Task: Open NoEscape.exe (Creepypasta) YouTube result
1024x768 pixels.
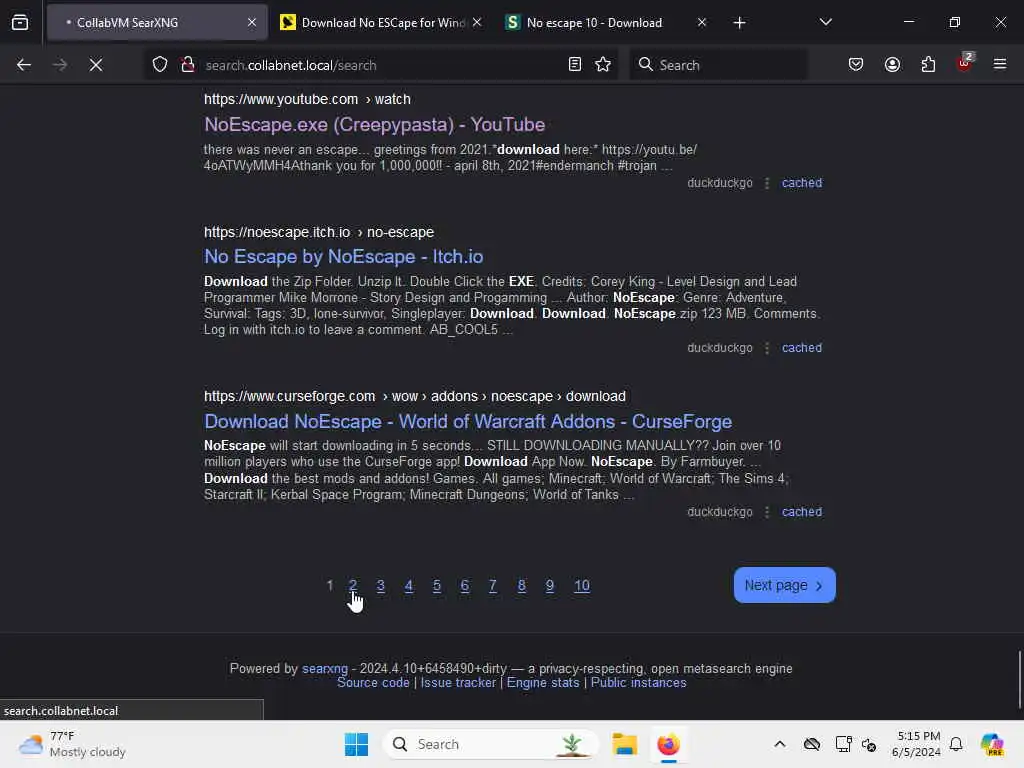Action: coord(374,125)
